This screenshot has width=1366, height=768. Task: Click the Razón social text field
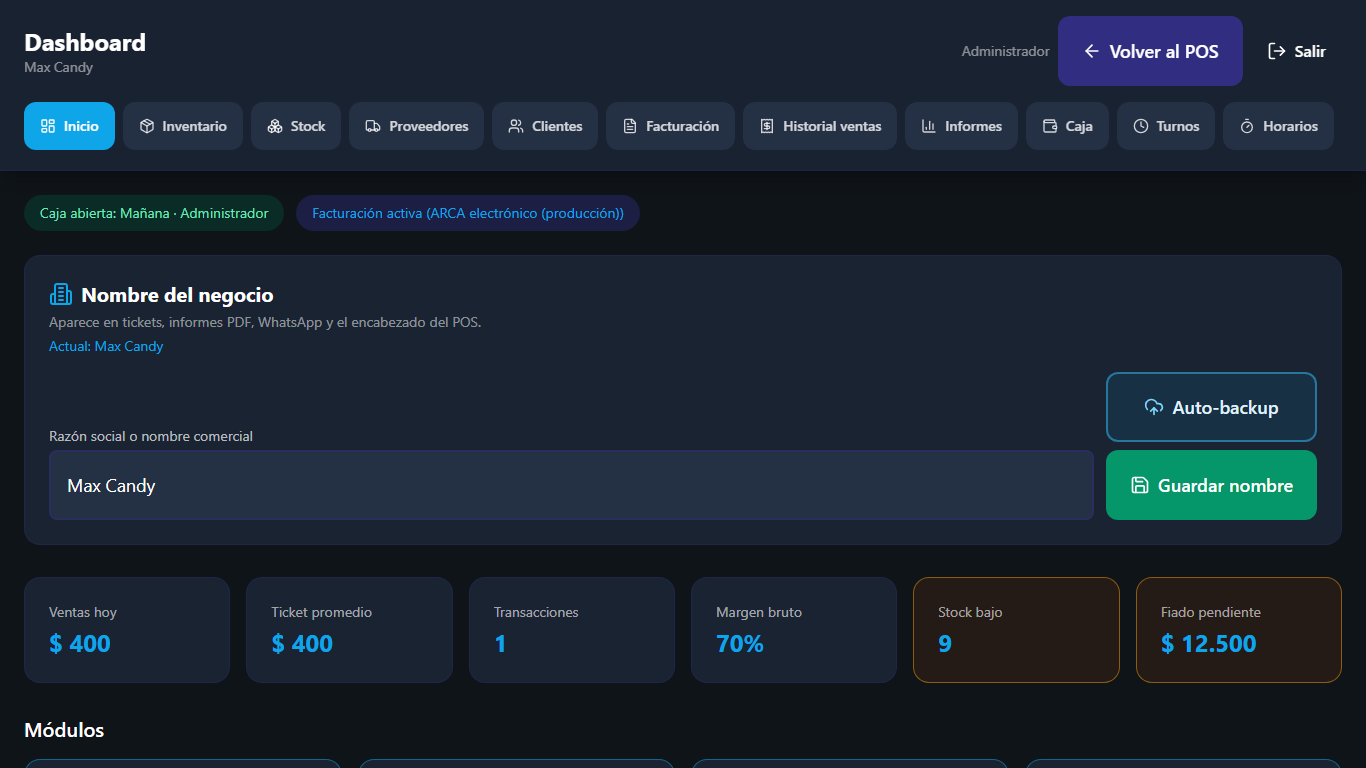(x=571, y=485)
